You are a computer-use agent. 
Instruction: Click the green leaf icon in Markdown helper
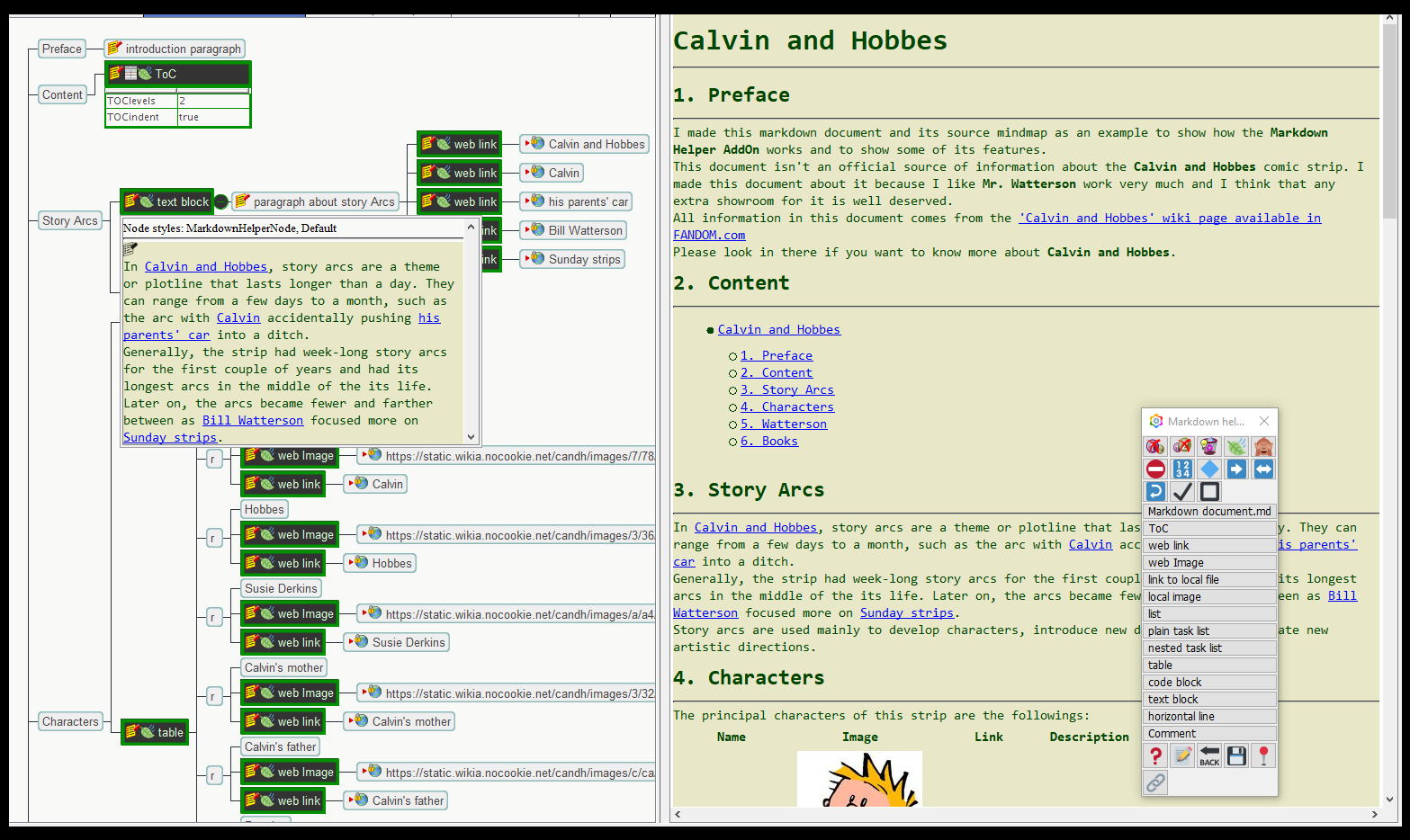pyautogui.click(x=1236, y=446)
